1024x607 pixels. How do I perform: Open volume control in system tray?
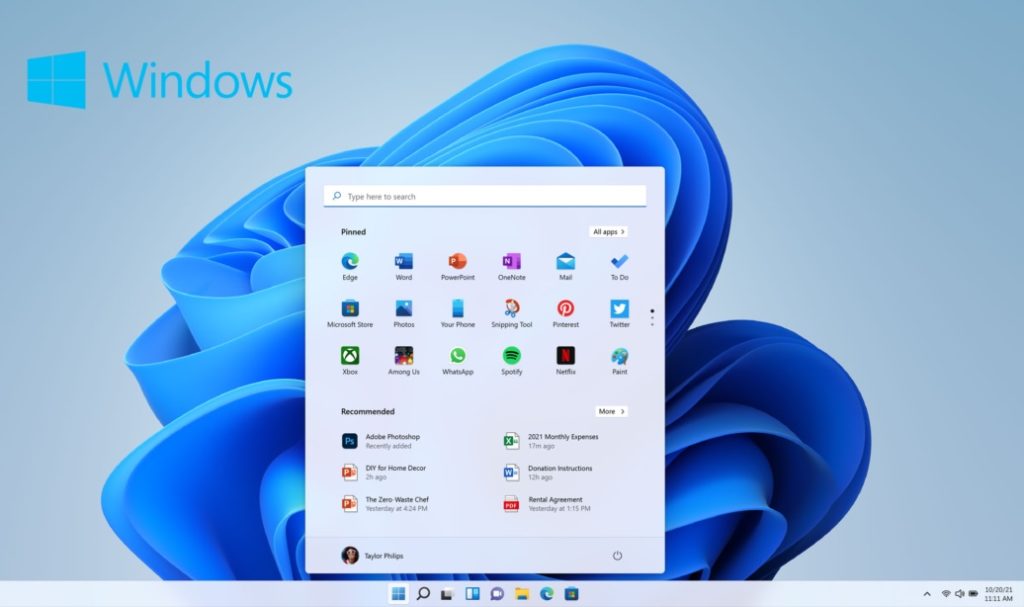click(x=959, y=594)
